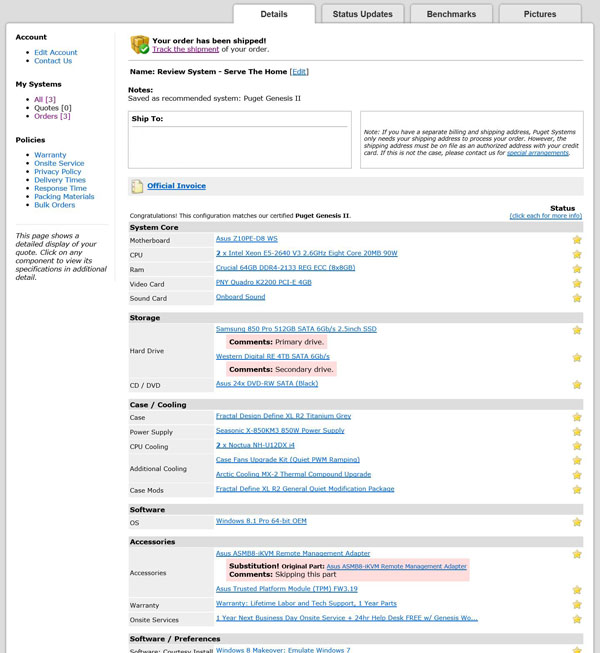The image size is (600, 653).
Task: Open the Case Fans Upgrade Kit link
Action: [x=288, y=460]
